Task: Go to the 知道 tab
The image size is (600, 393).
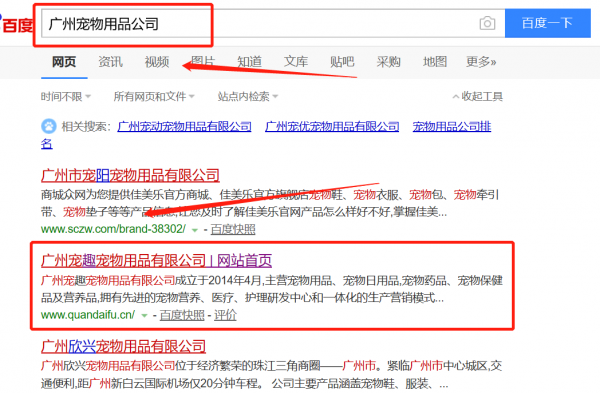Action: coord(249,62)
